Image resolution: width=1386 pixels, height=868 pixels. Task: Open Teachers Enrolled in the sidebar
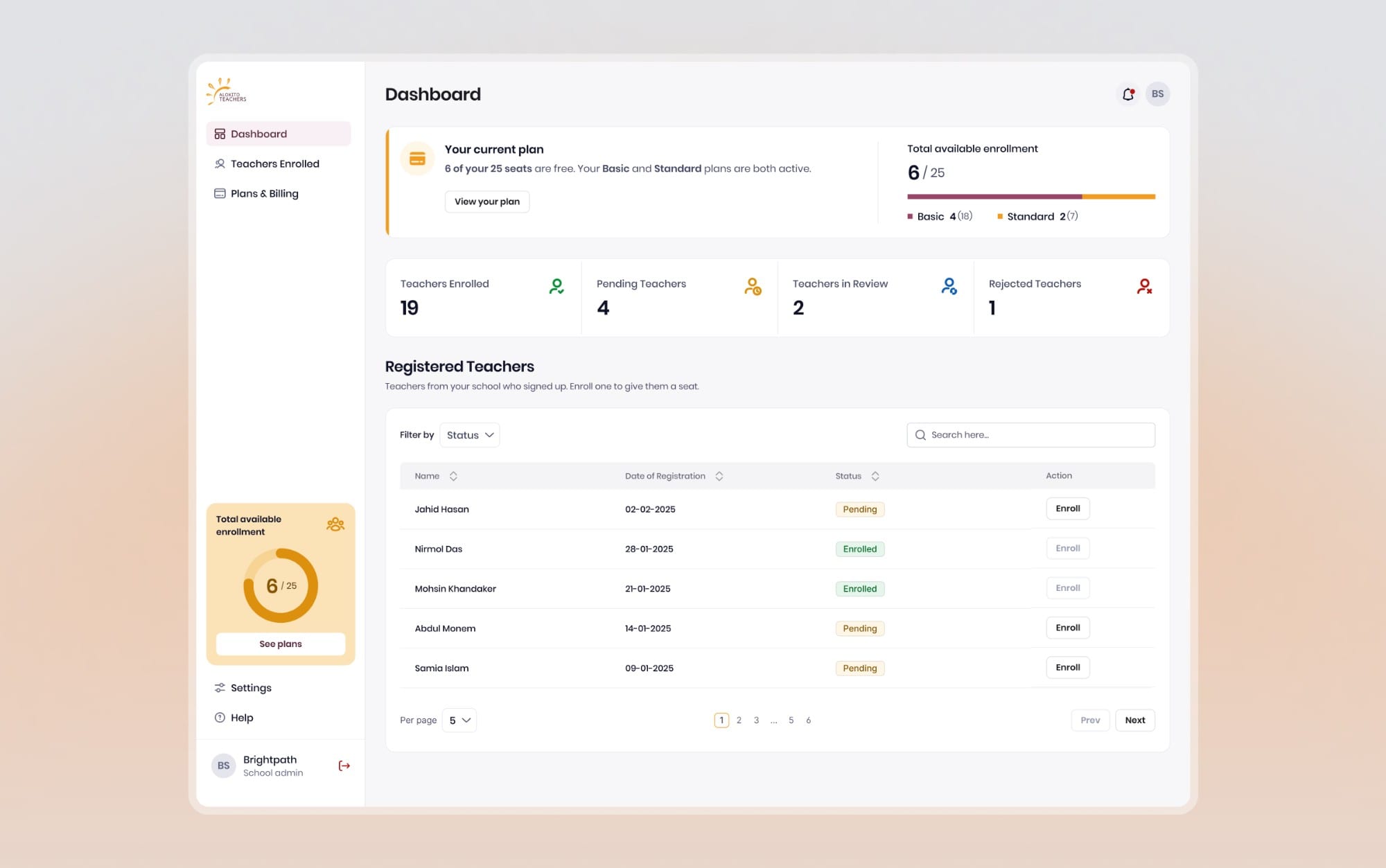[x=278, y=163]
